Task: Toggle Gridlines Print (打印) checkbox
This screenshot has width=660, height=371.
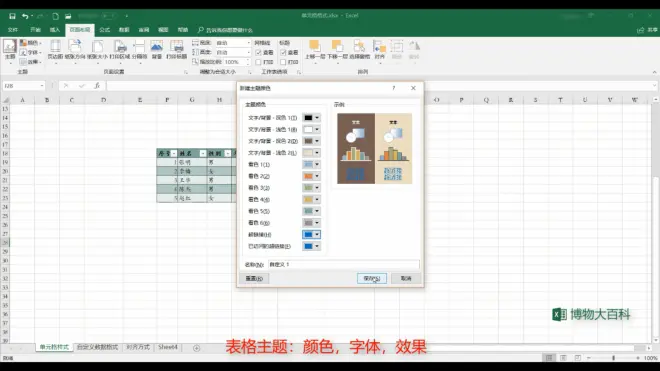Action: 258,62
